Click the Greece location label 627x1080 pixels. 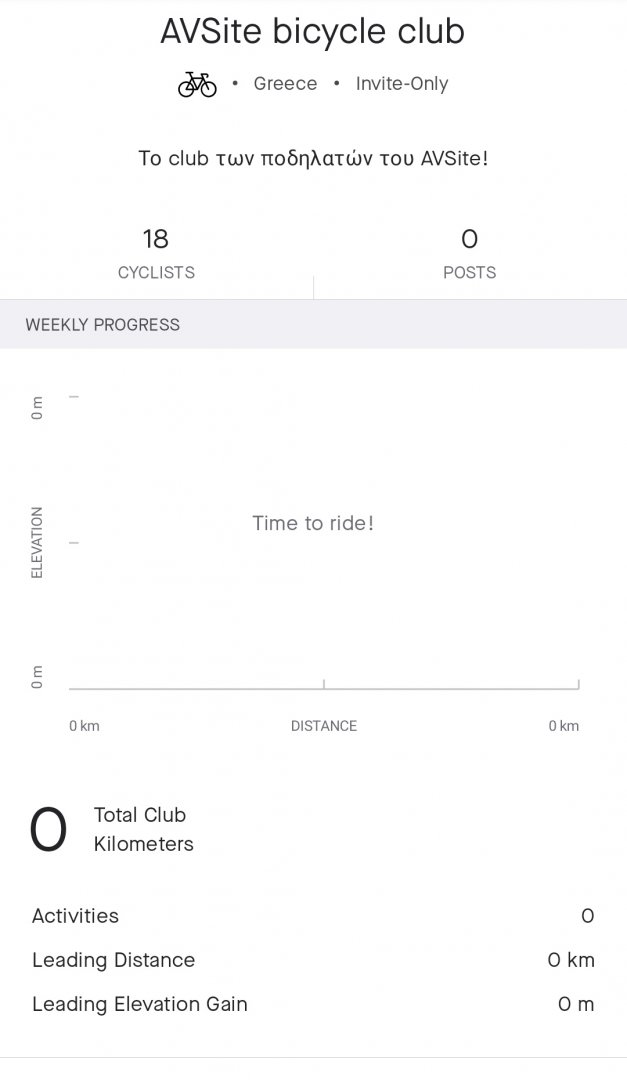285,84
